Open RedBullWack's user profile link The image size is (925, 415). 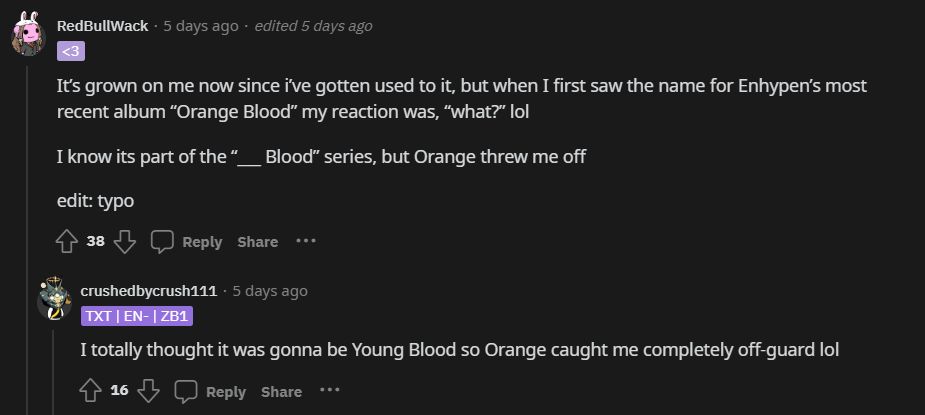(x=102, y=26)
